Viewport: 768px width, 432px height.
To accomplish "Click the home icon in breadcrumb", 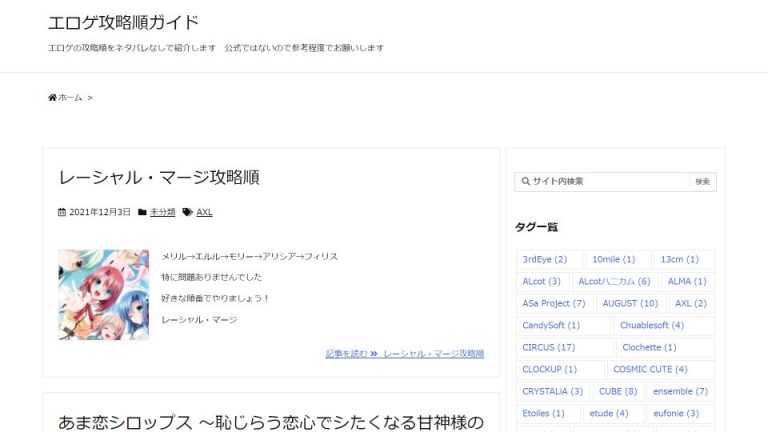I will point(52,98).
